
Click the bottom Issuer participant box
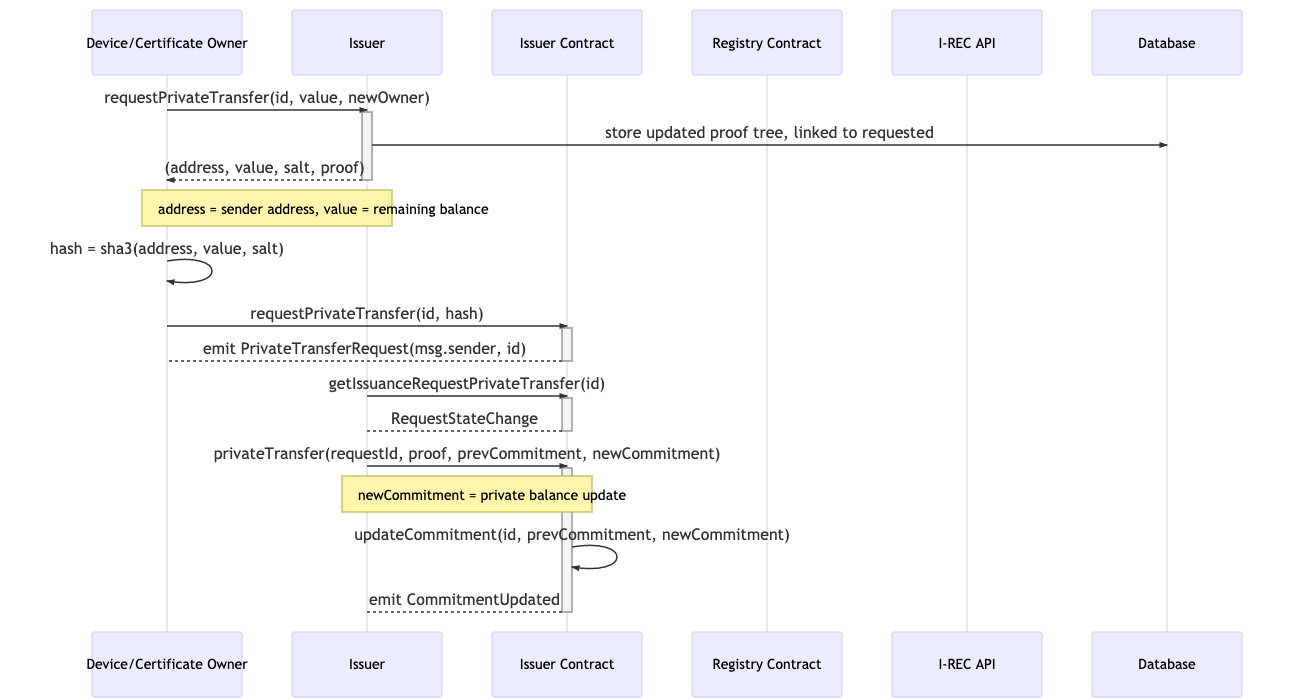tap(367, 664)
